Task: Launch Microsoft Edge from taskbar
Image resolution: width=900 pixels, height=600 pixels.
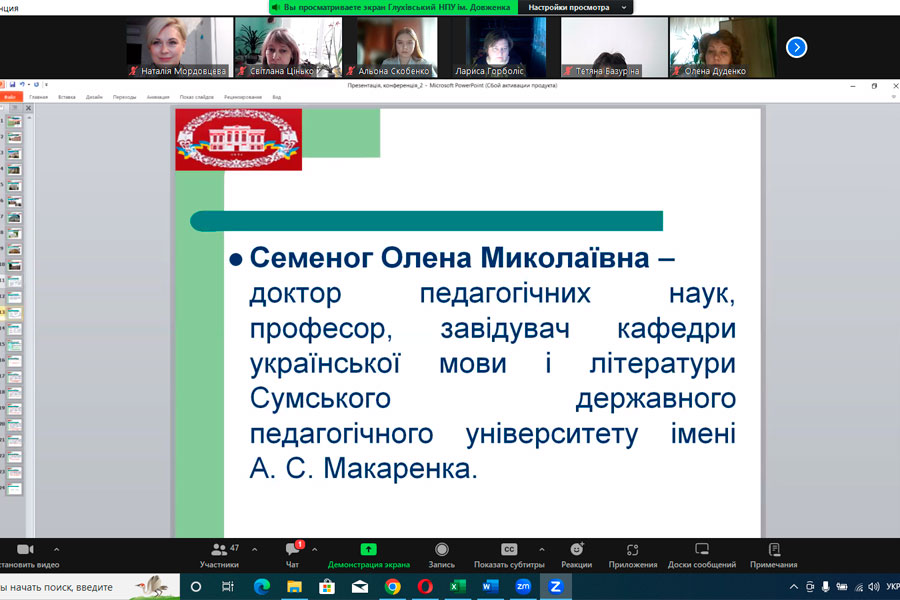Action: point(262,587)
